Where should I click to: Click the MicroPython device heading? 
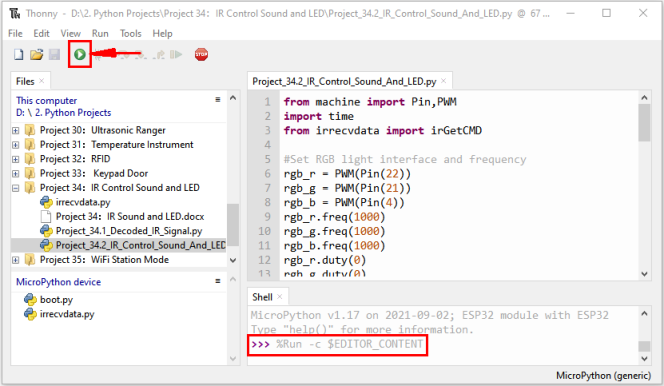coord(58,282)
